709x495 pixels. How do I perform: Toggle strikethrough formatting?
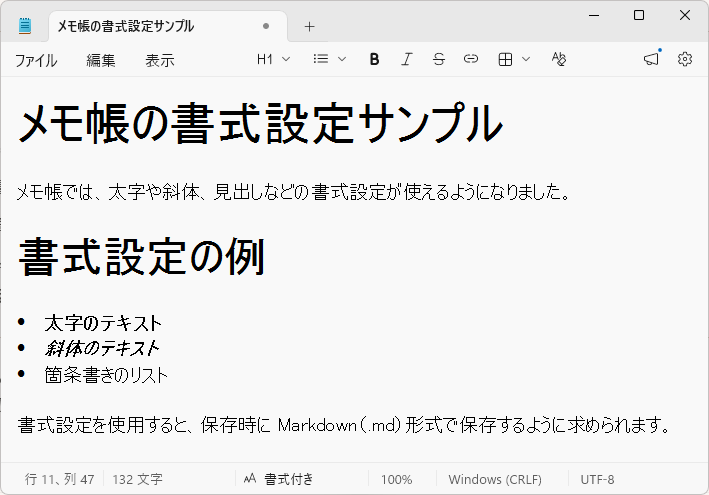pos(439,59)
